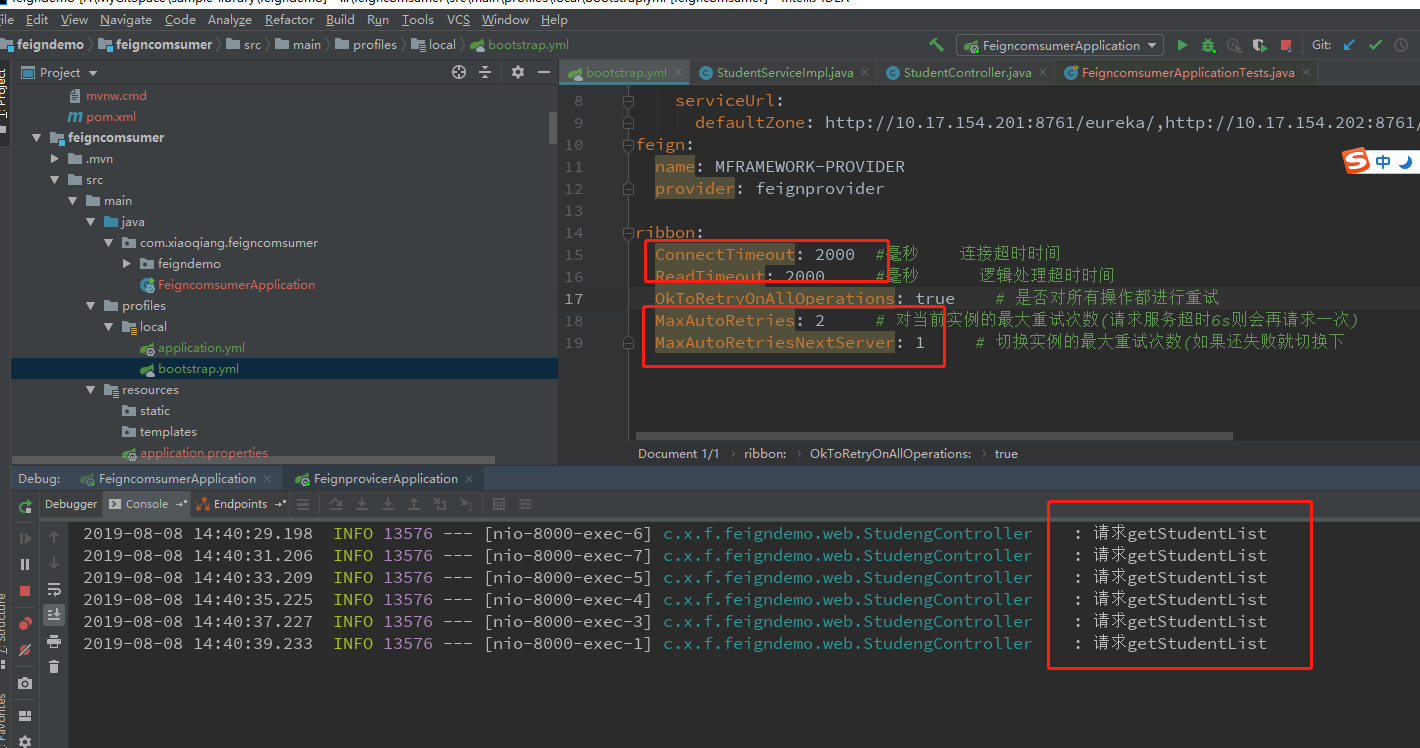Clear console with the trash icon

54,666
